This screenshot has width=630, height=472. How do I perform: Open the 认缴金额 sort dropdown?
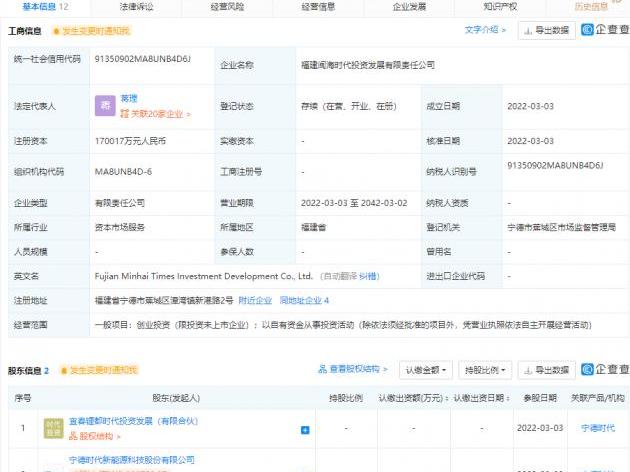click(x=427, y=370)
